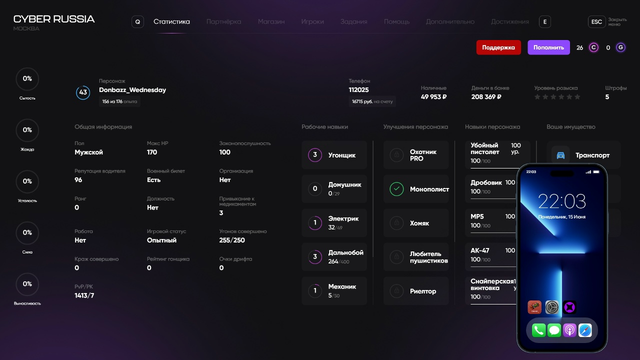Click the Угонов совершено value 255/250
Viewport: 640px width, 360px height.
point(232,240)
